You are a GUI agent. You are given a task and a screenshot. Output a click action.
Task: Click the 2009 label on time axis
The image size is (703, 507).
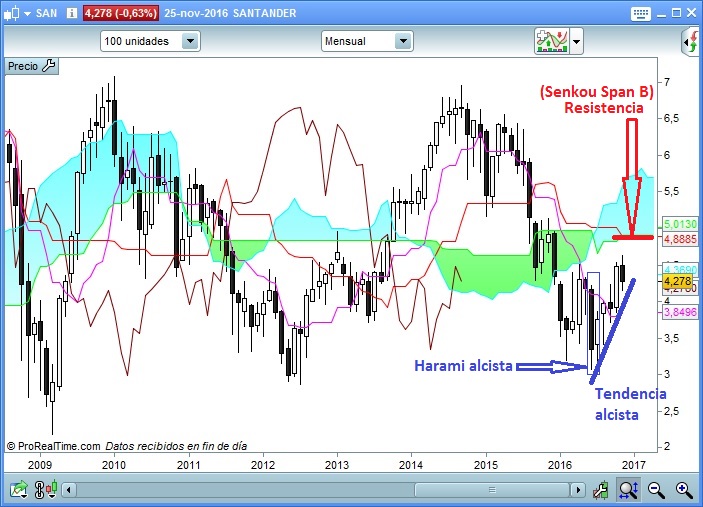(40, 465)
